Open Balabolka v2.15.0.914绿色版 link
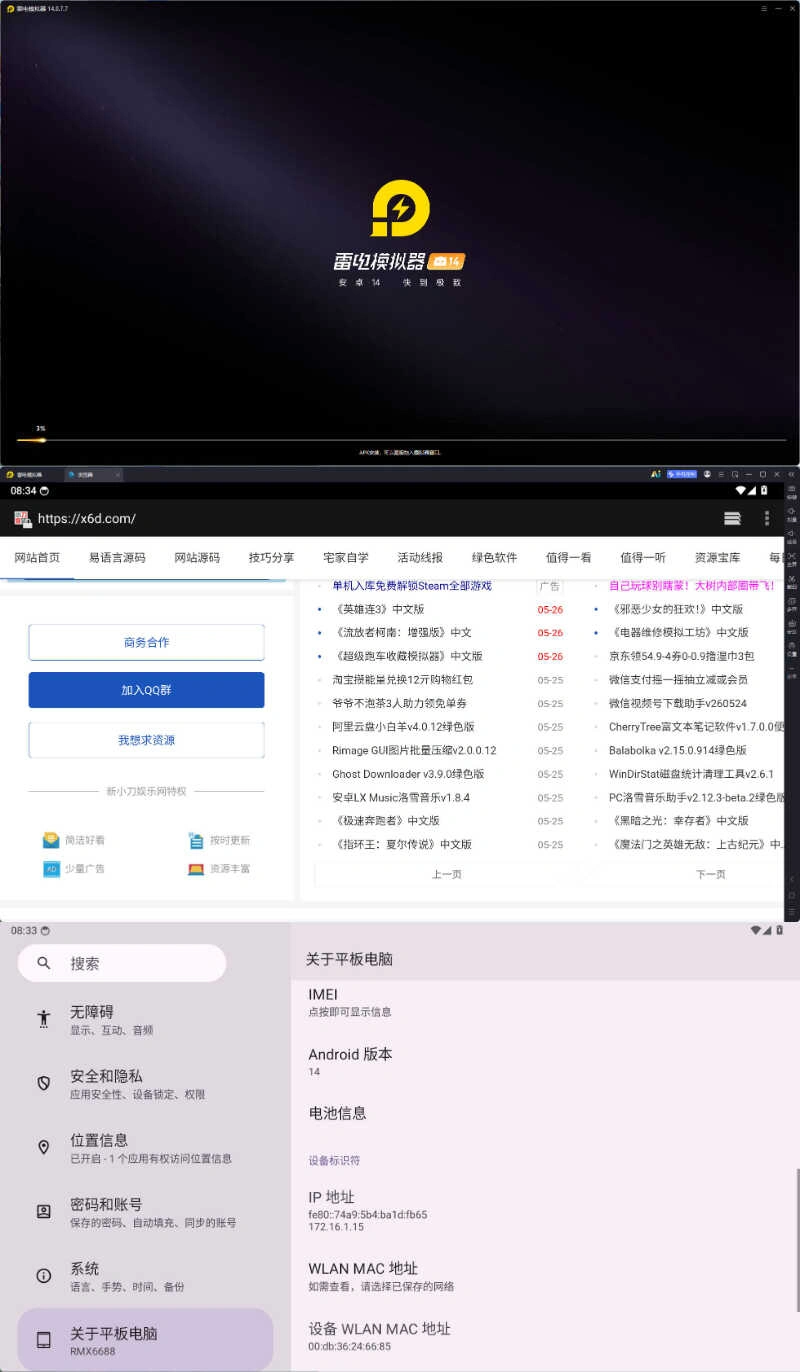The height and width of the screenshot is (1372, 800). 678,750
